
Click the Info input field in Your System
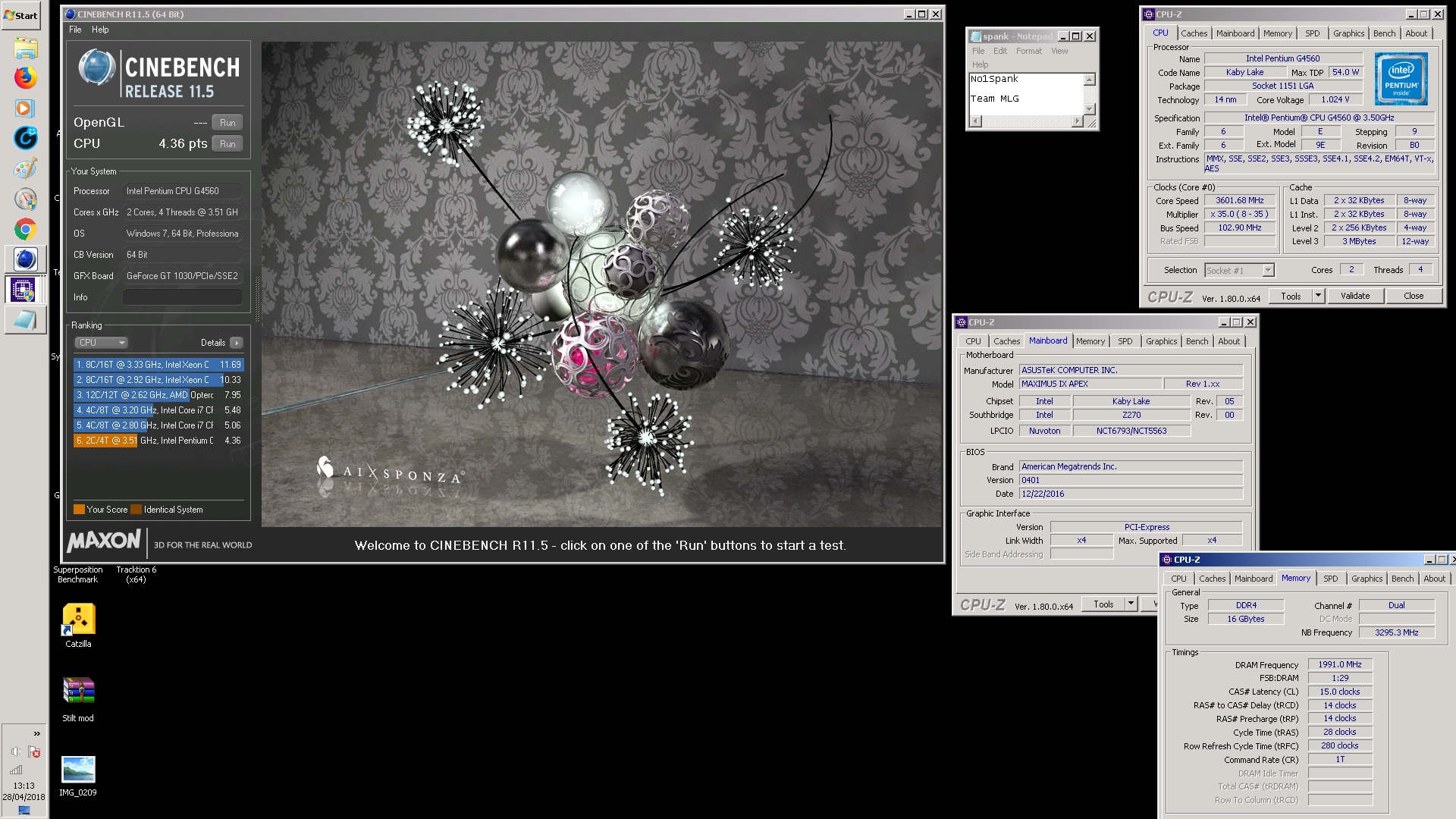pyautogui.click(x=183, y=297)
